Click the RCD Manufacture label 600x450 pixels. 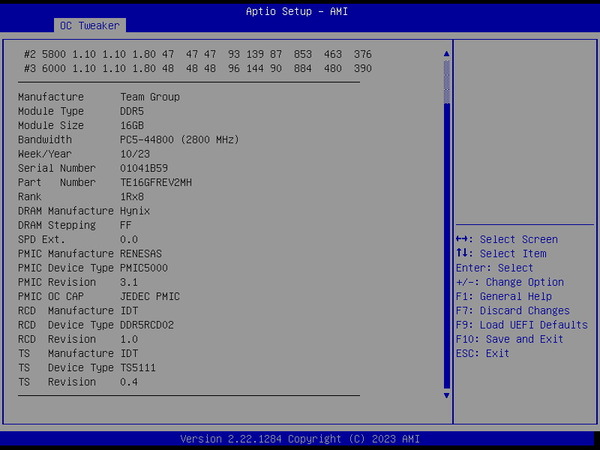pos(66,311)
